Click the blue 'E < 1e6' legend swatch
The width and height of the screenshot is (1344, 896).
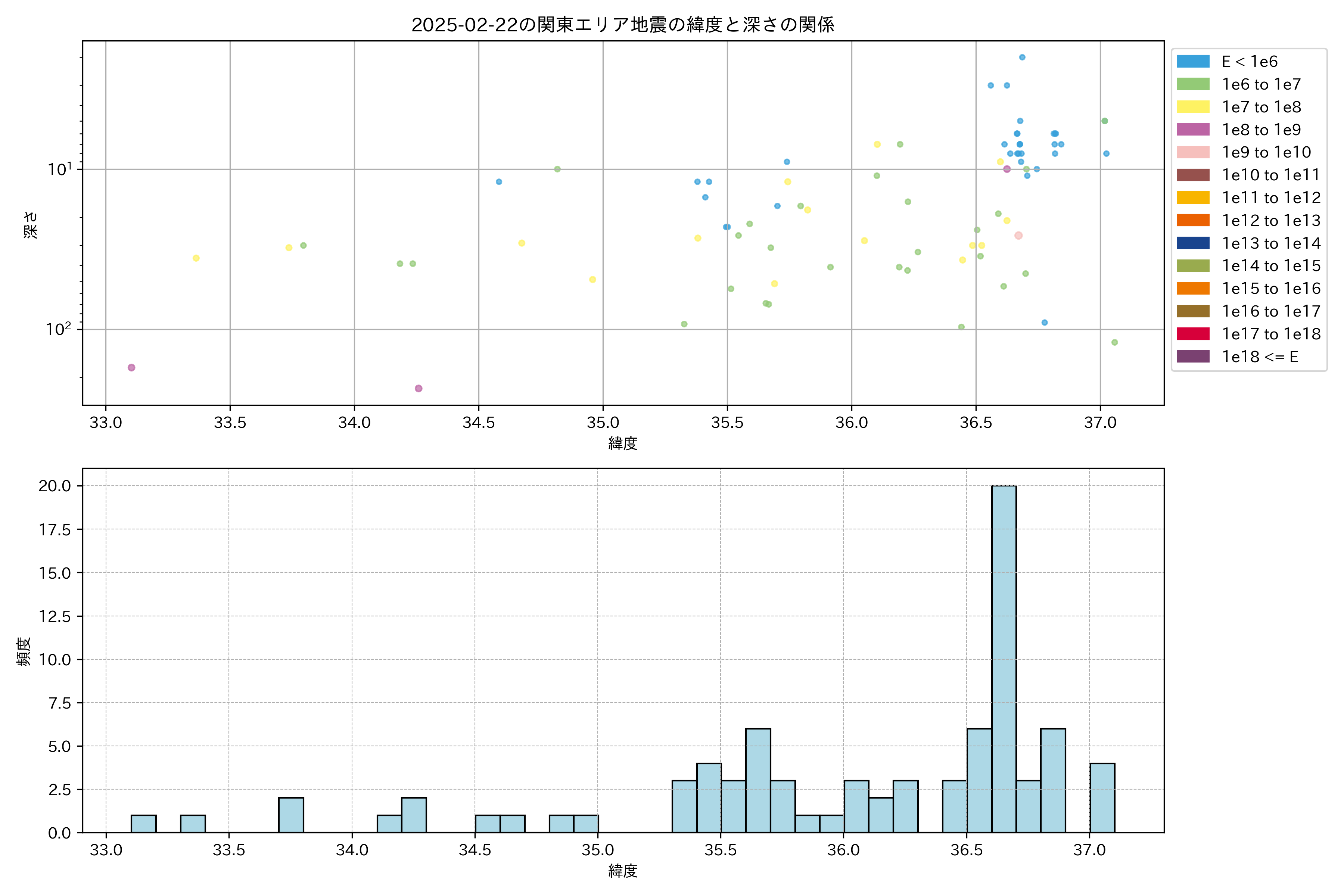1192,61
